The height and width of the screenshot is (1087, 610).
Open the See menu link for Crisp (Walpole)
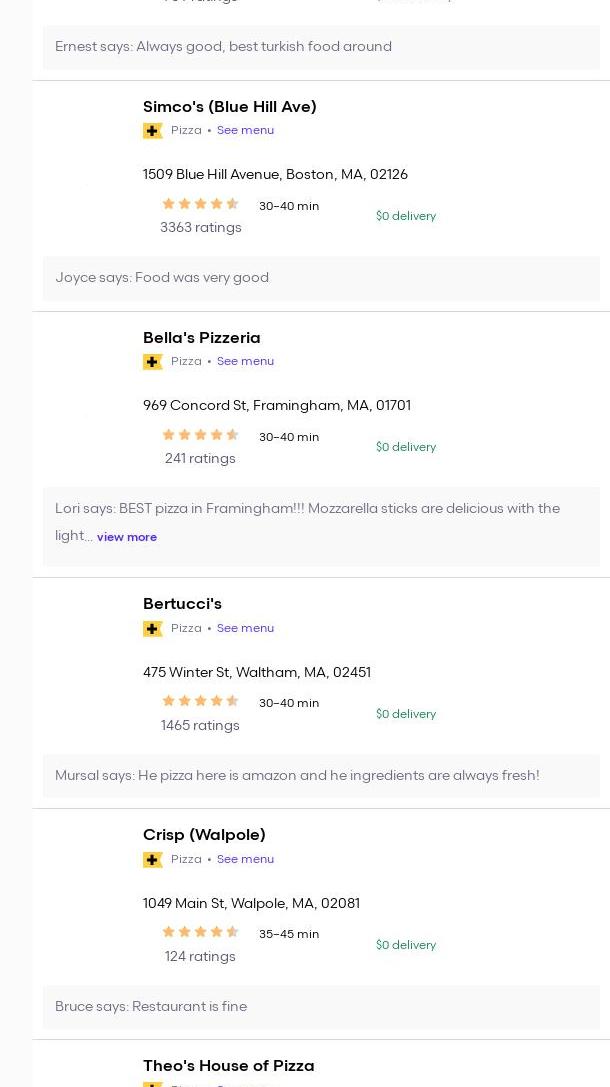(x=245, y=859)
